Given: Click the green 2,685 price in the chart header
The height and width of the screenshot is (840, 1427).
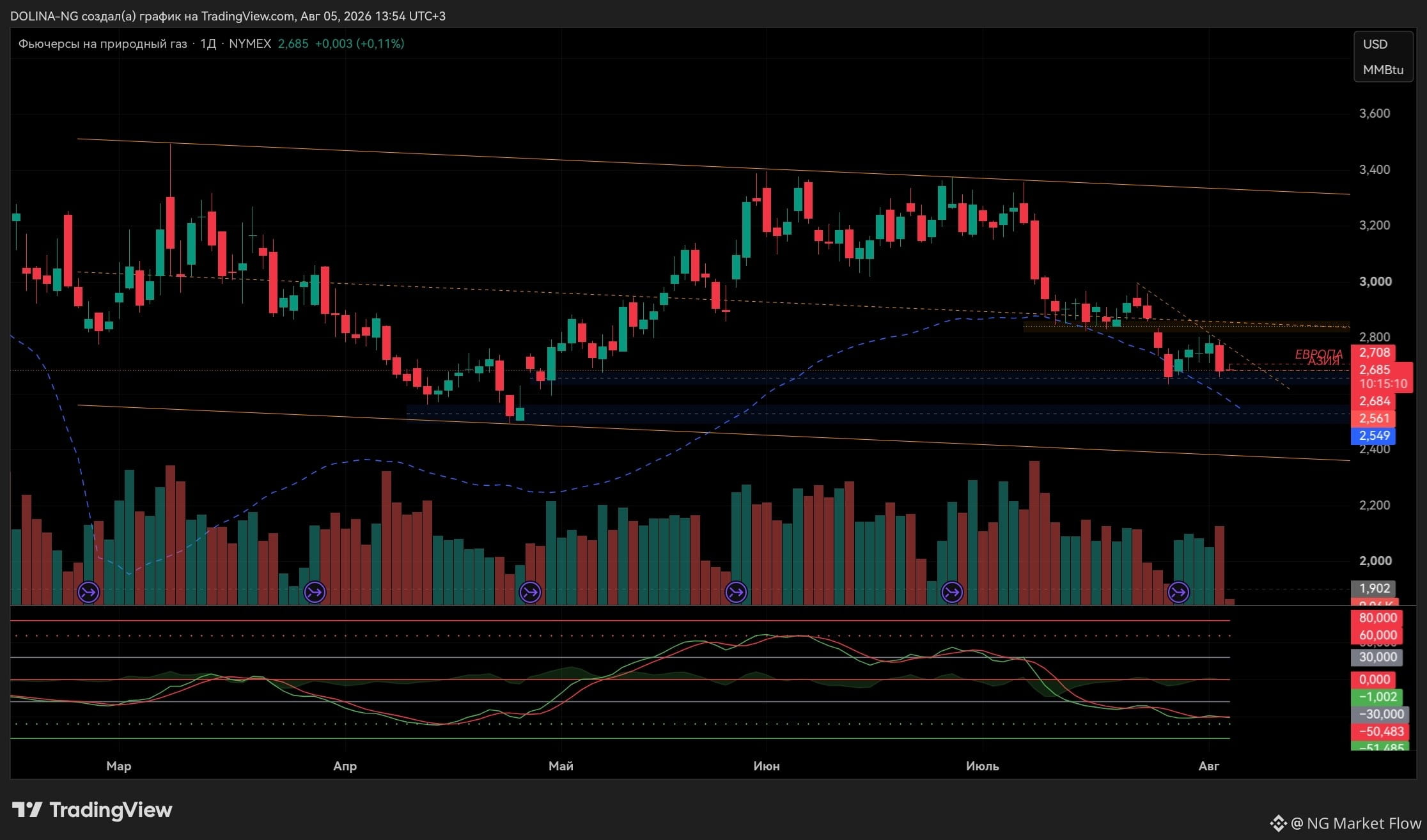Looking at the screenshot, I should (293, 43).
